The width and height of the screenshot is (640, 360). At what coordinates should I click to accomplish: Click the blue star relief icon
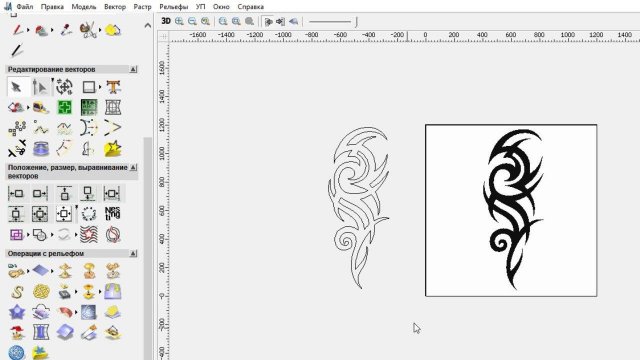click(x=17, y=312)
